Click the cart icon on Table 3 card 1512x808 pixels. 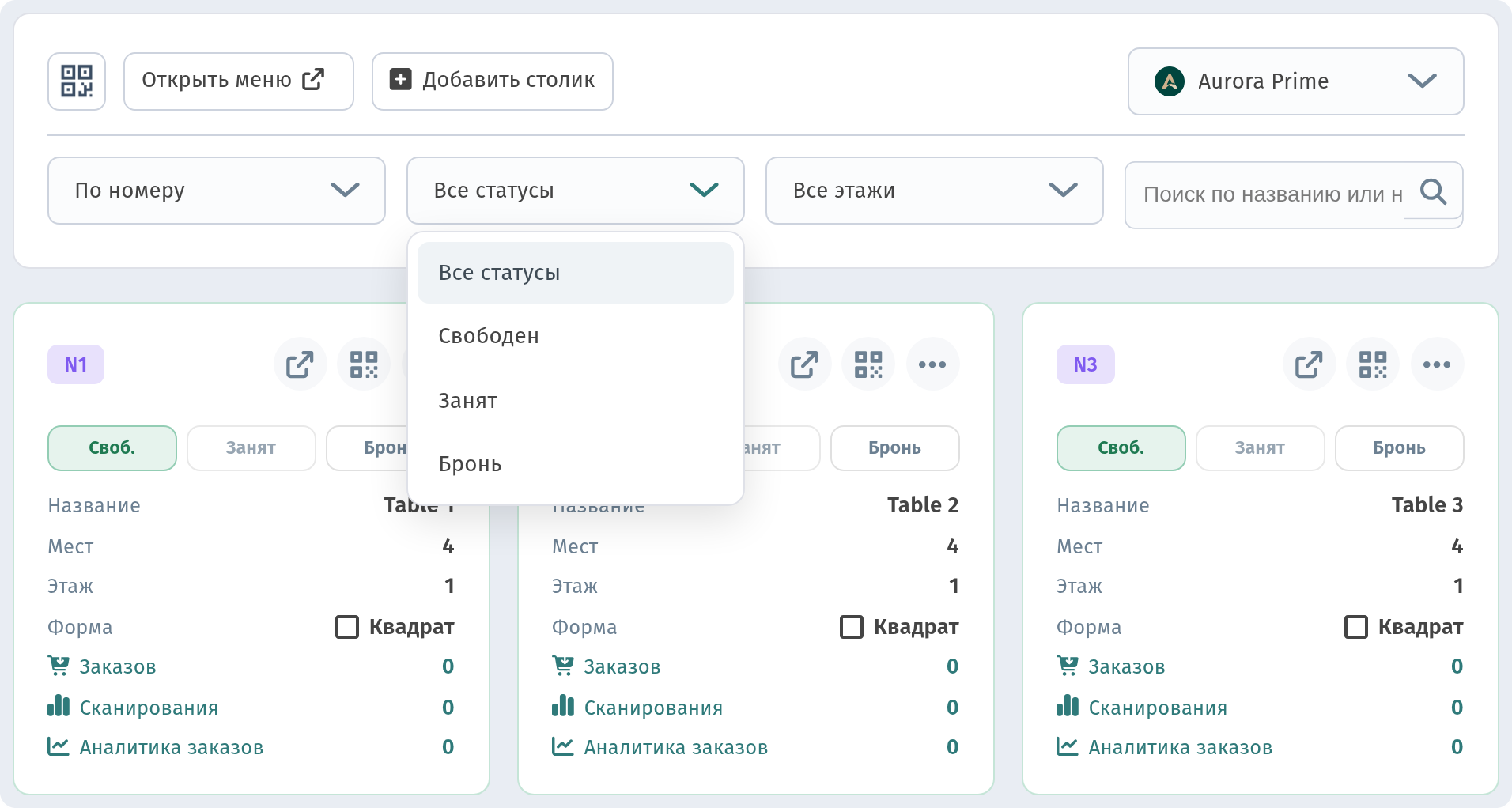tap(1068, 666)
